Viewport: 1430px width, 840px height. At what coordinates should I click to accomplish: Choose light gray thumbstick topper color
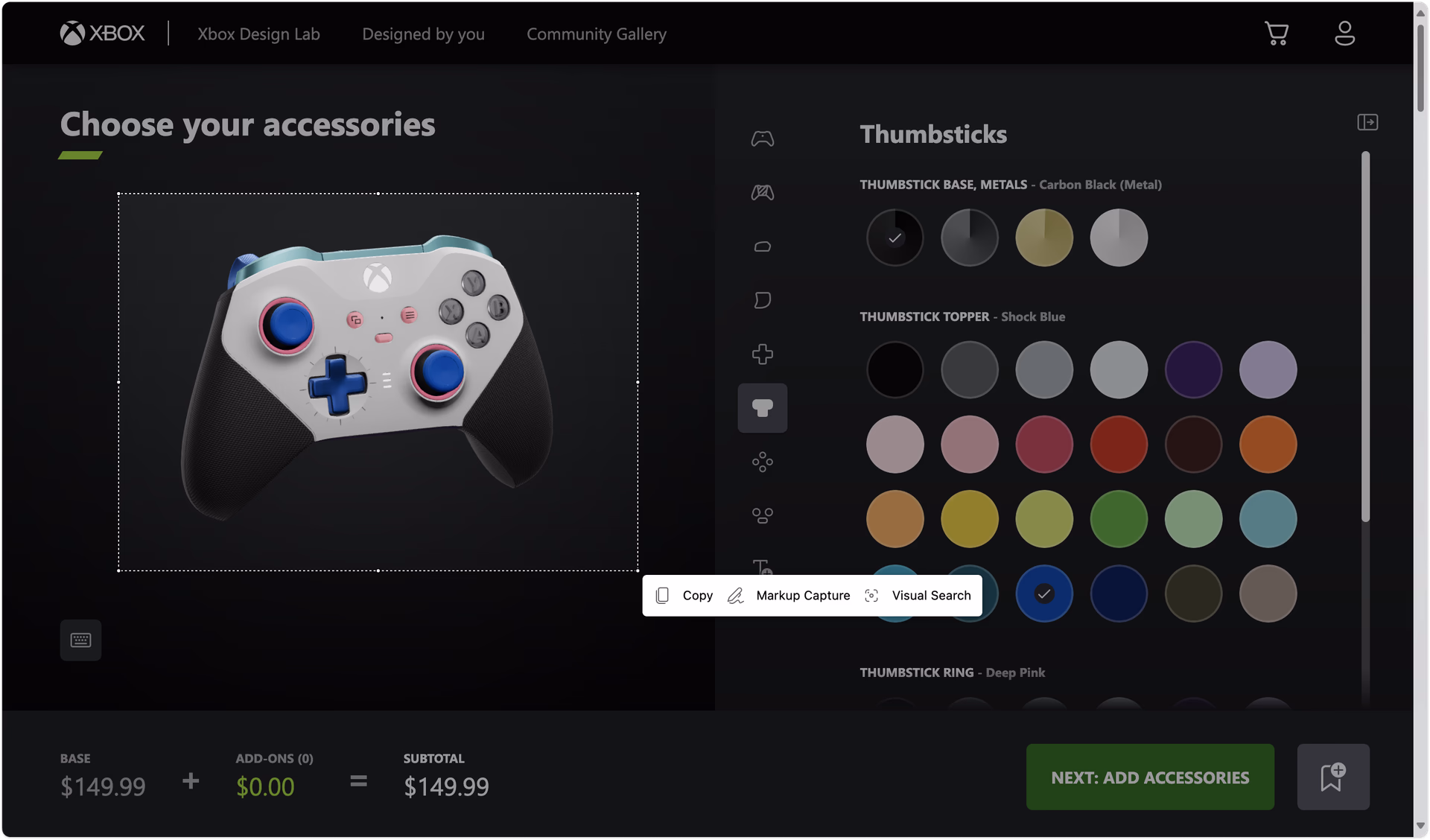click(1119, 370)
